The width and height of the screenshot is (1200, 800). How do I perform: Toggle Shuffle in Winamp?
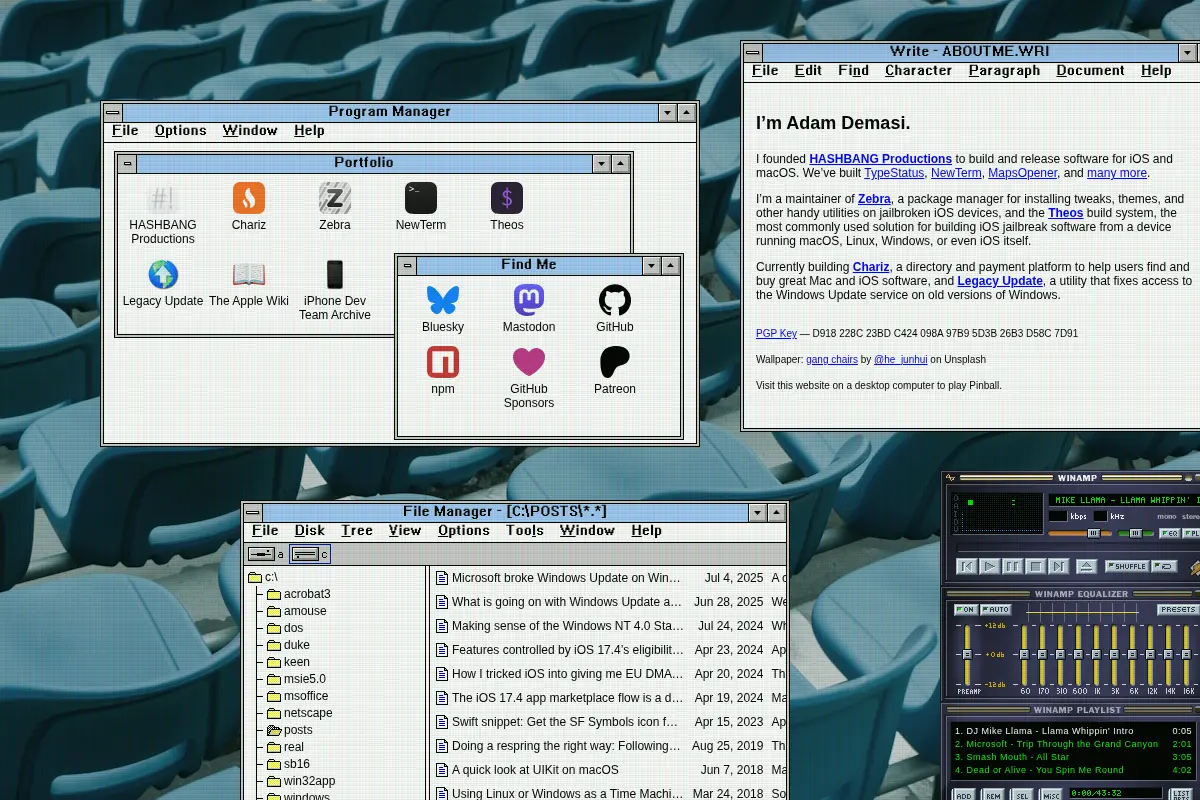1127,566
